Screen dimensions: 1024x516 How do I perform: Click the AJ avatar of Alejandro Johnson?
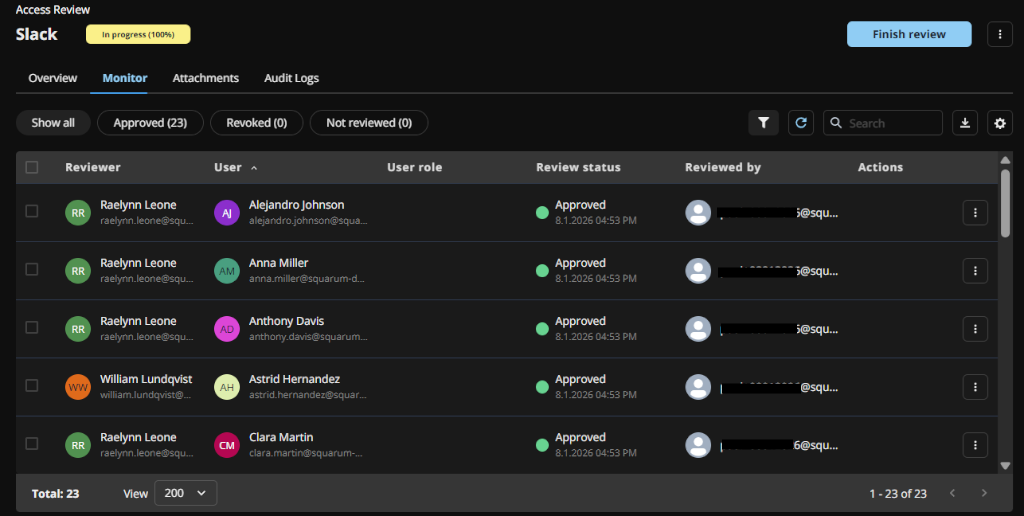click(x=227, y=213)
